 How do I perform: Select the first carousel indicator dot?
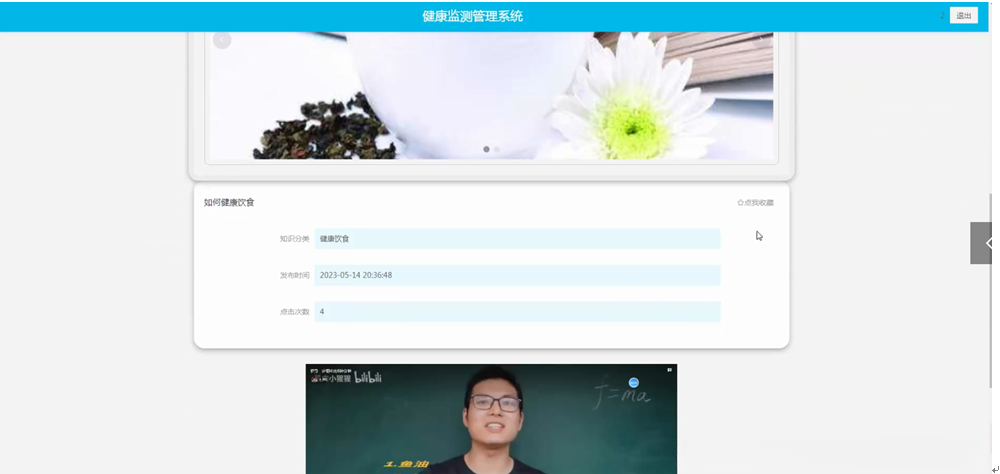(x=487, y=149)
